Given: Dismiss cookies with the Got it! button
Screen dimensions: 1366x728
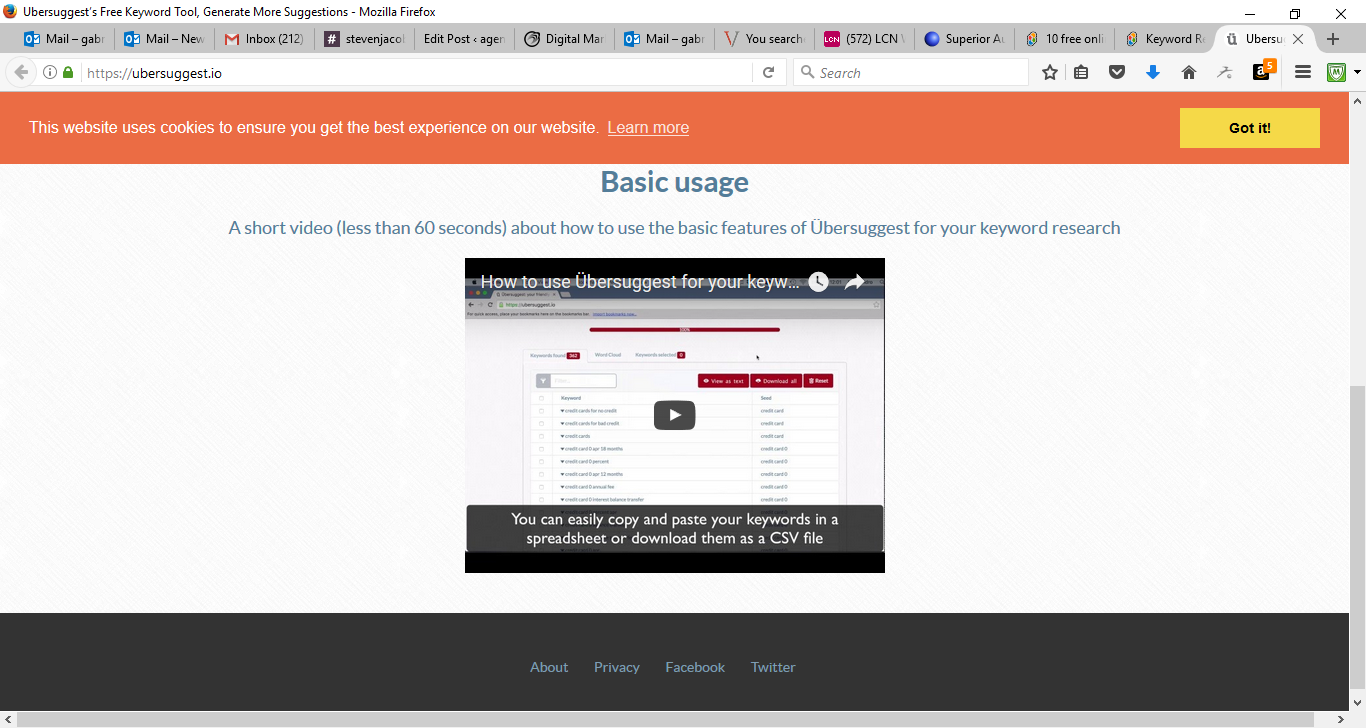Looking at the screenshot, I should [1249, 128].
